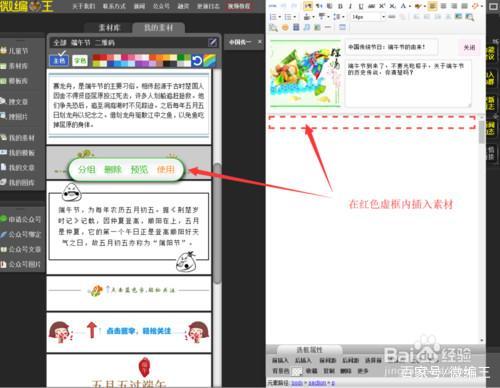This screenshot has width=500, height=388.
Task: Click 使用 in the popup menu
Action: (x=166, y=170)
